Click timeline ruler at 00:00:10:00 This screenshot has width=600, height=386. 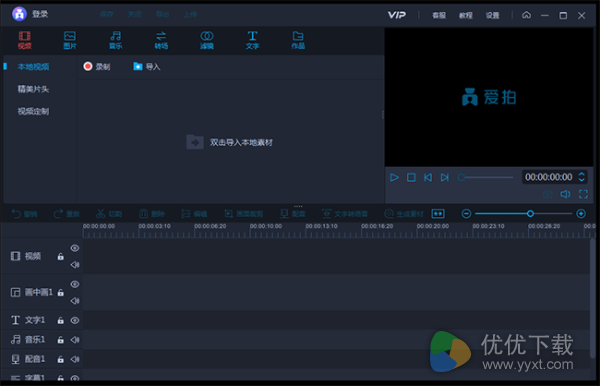[266, 226]
